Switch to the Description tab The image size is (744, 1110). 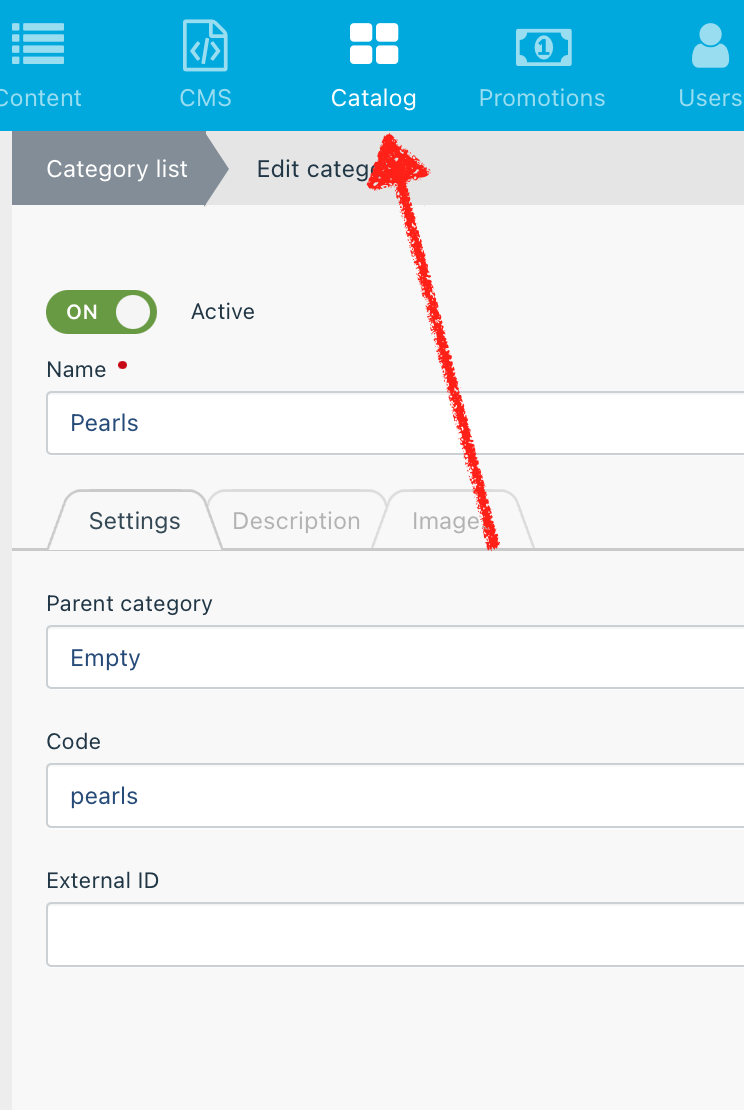coord(297,520)
